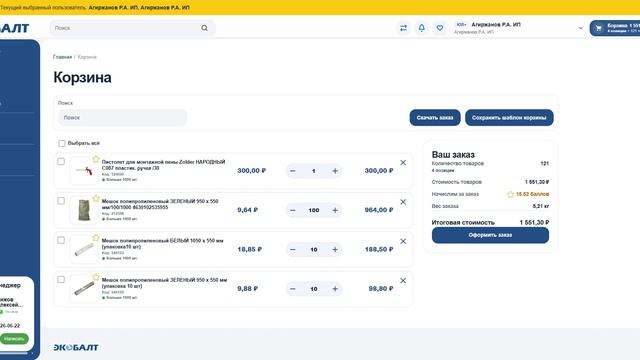Click the search magnifier icon in header
The height and width of the screenshot is (360, 640).
click(x=204, y=28)
